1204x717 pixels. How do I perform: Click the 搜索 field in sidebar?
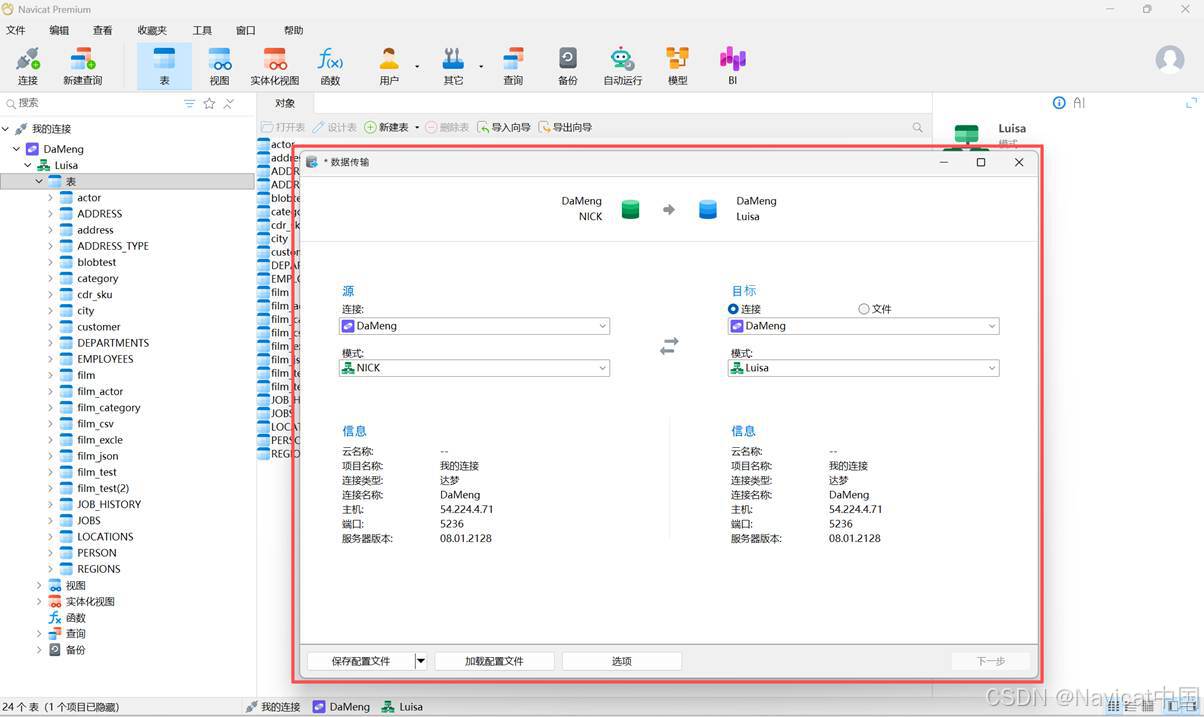94,103
